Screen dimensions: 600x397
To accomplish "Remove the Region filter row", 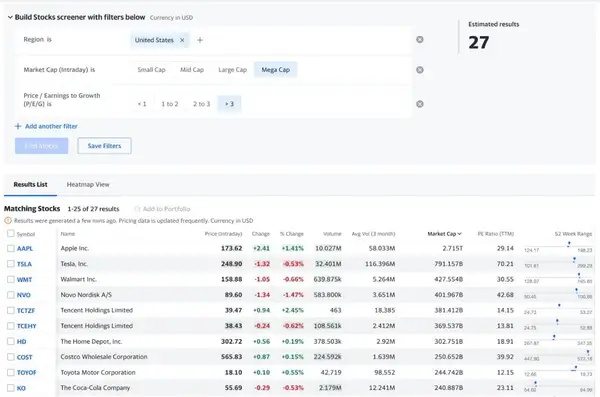I will click(x=420, y=39).
